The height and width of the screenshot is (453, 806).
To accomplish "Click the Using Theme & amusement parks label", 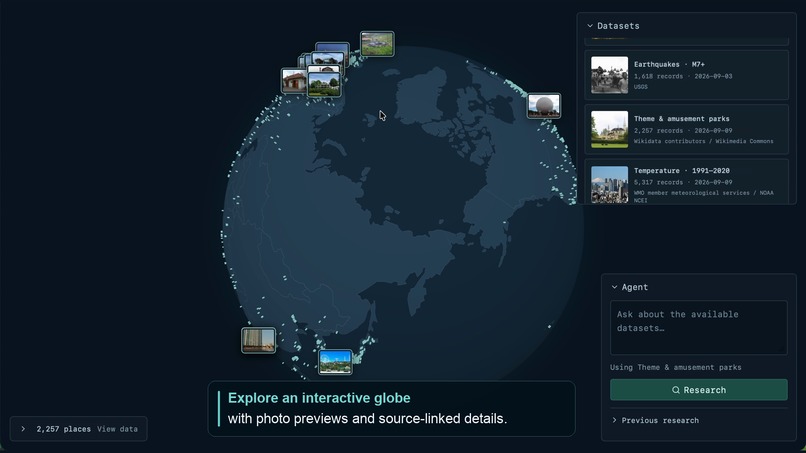I will click(675, 367).
